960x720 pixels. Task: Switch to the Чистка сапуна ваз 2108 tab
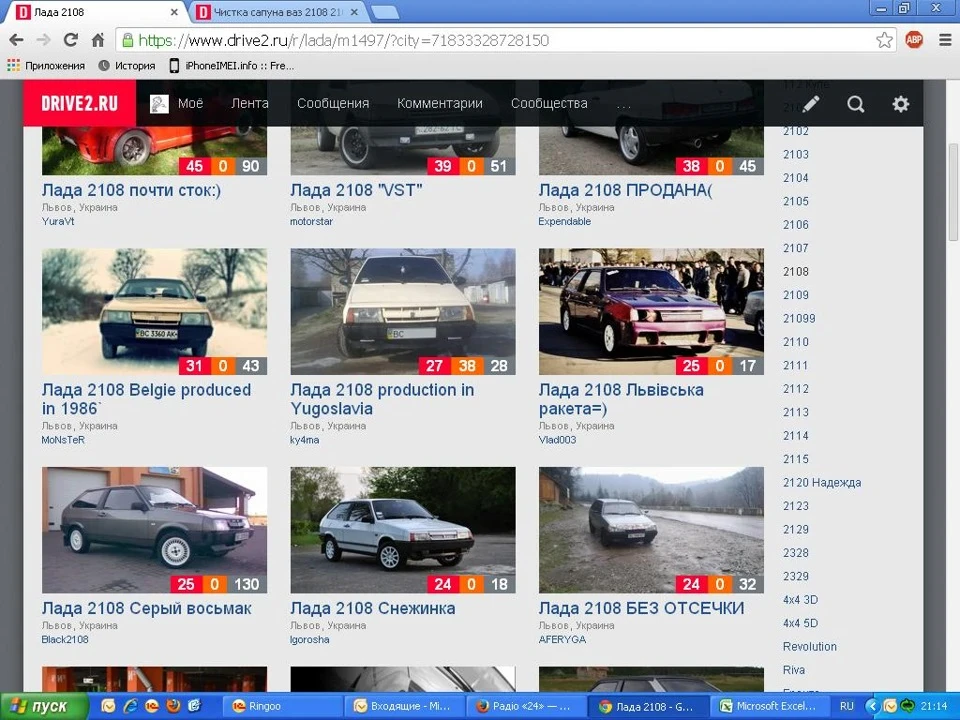click(x=277, y=12)
